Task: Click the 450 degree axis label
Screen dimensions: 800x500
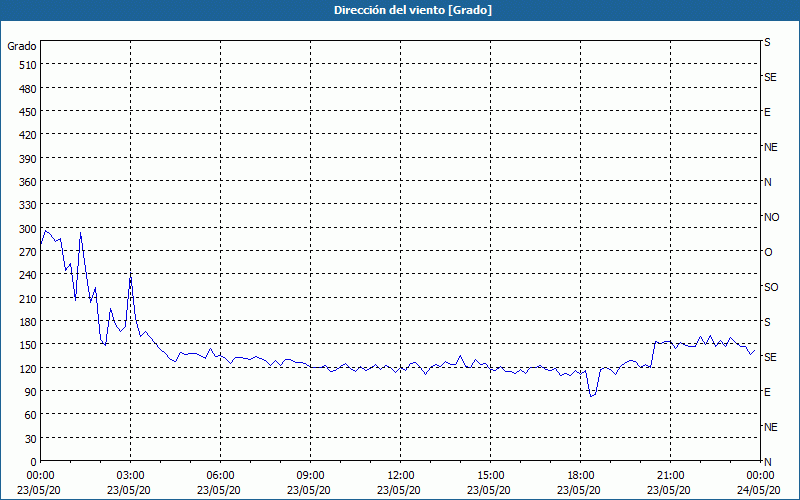Action: (28, 112)
